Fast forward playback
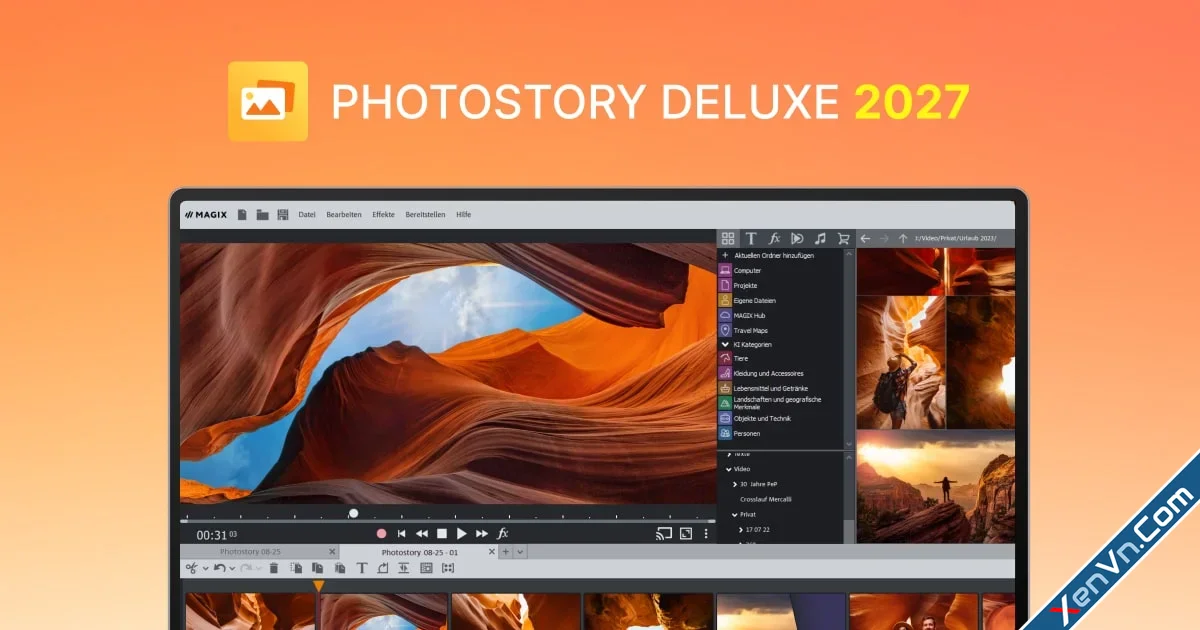The width and height of the screenshot is (1200, 630). [x=482, y=534]
